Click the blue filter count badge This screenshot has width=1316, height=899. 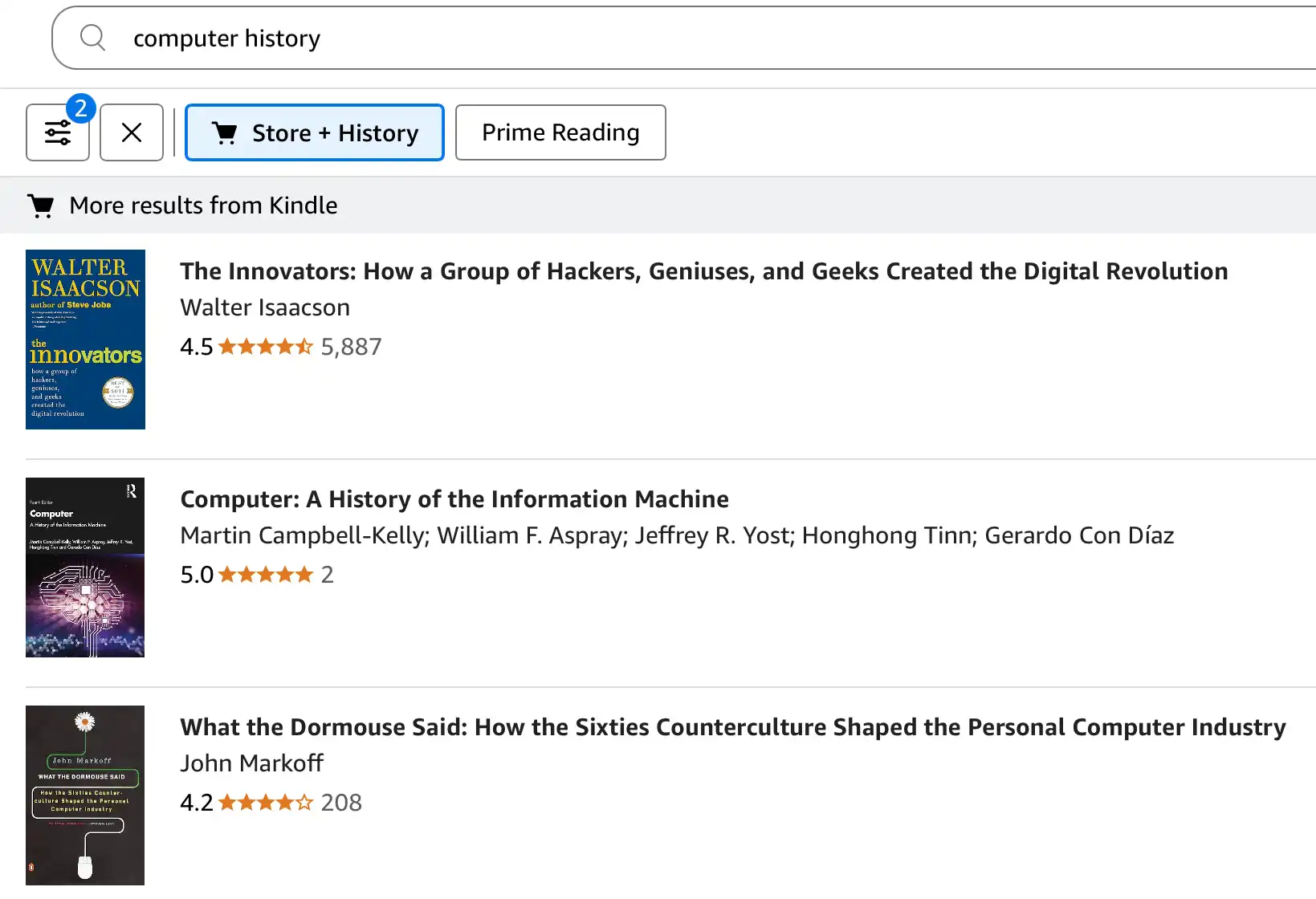coord(81,108)
